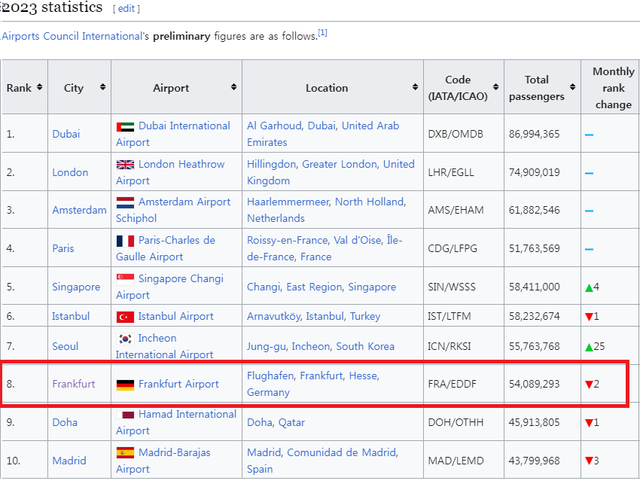Click the Germany flag icon
The image size is (640, 483).
click(x=125, y=384)
